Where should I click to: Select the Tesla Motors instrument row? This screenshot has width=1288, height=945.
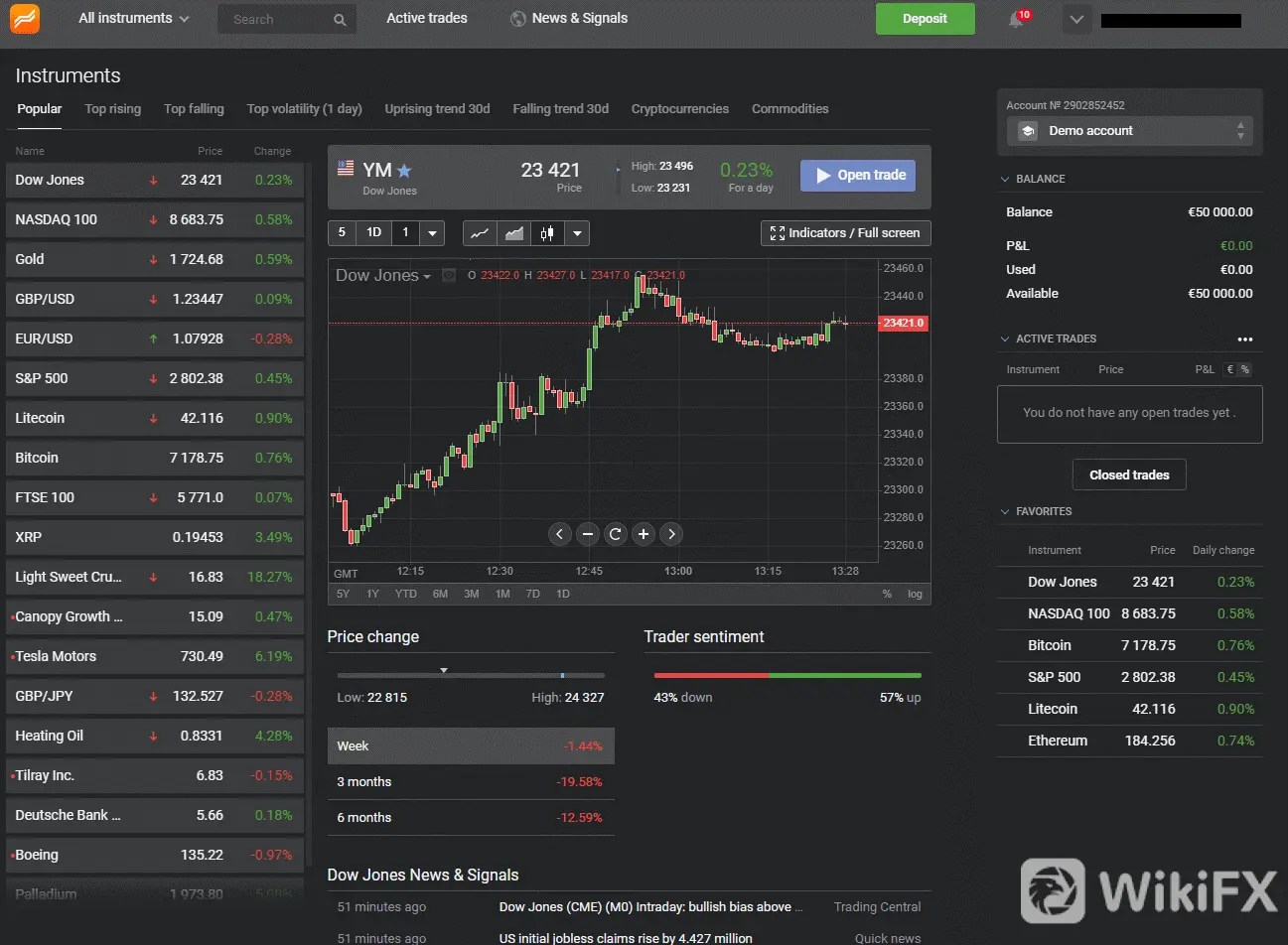[x=155, y=656]
